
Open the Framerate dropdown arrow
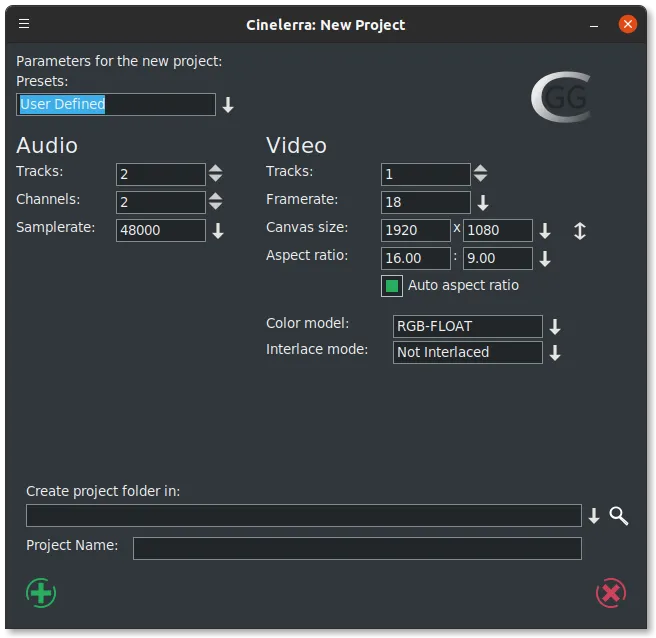(483, 202)
